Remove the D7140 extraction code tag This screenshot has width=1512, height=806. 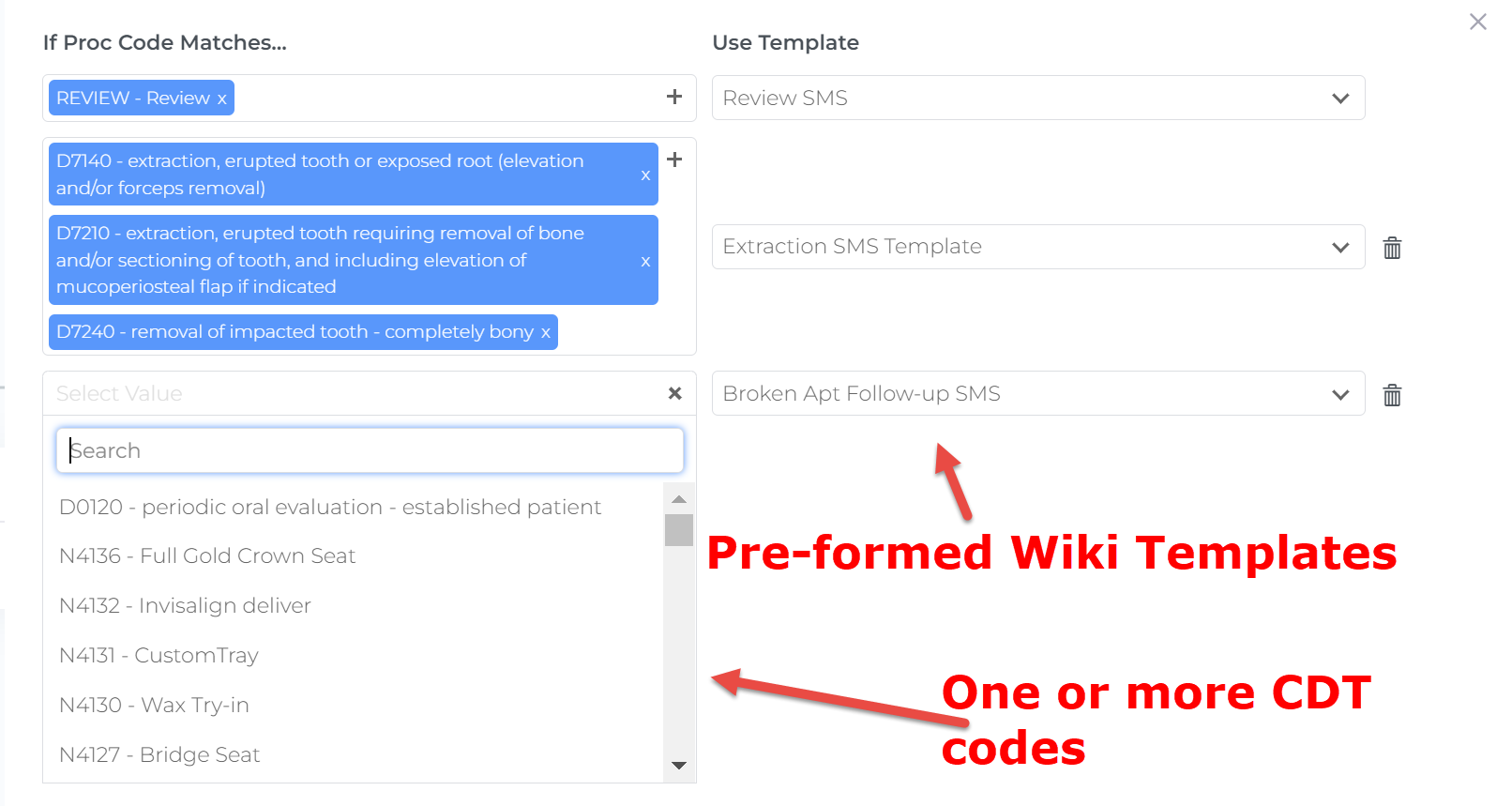(x=645, y=175)
